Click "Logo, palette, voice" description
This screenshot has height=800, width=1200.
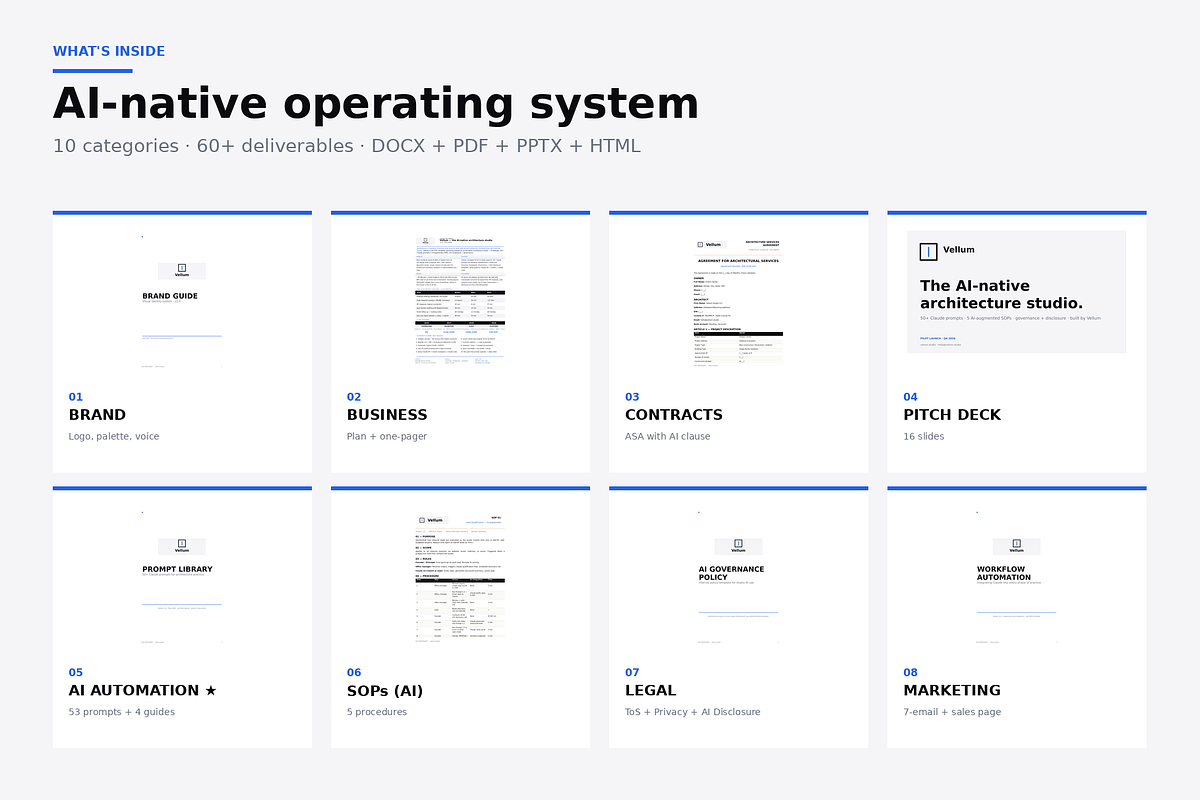point(114,437)
